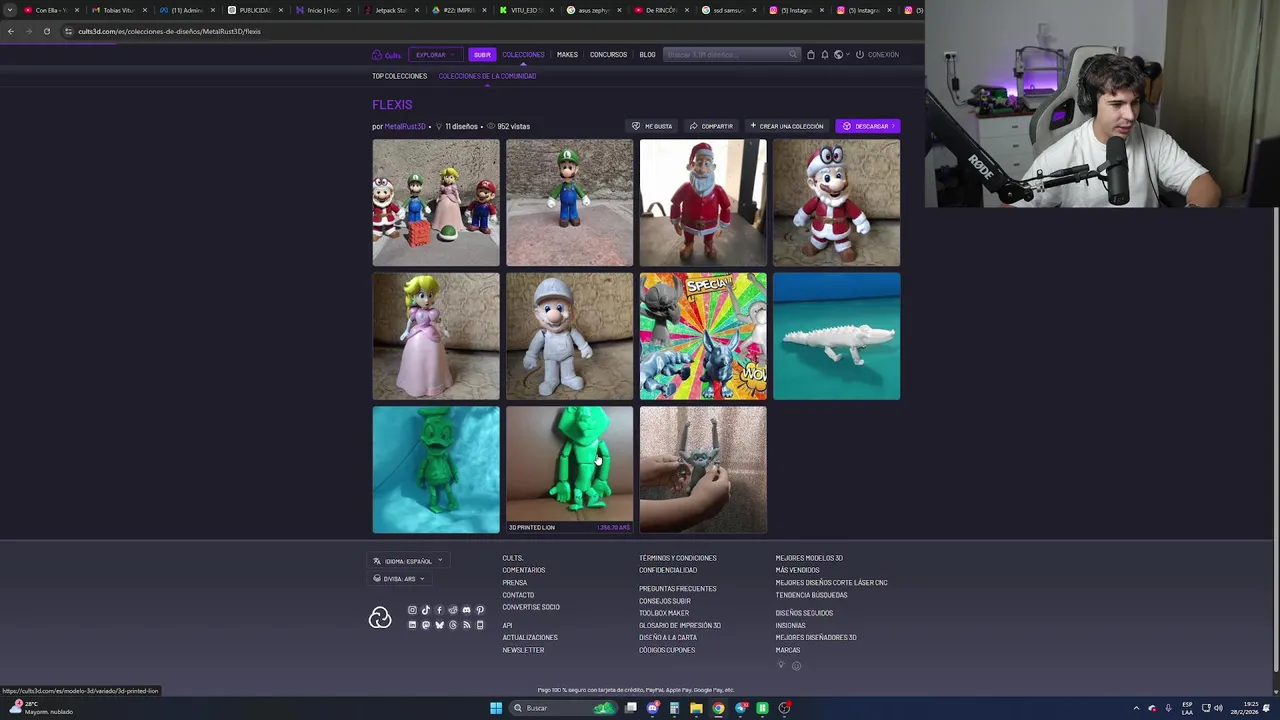
Task: Open the Pinterest footer icon
Action: [x=480, y=610]
